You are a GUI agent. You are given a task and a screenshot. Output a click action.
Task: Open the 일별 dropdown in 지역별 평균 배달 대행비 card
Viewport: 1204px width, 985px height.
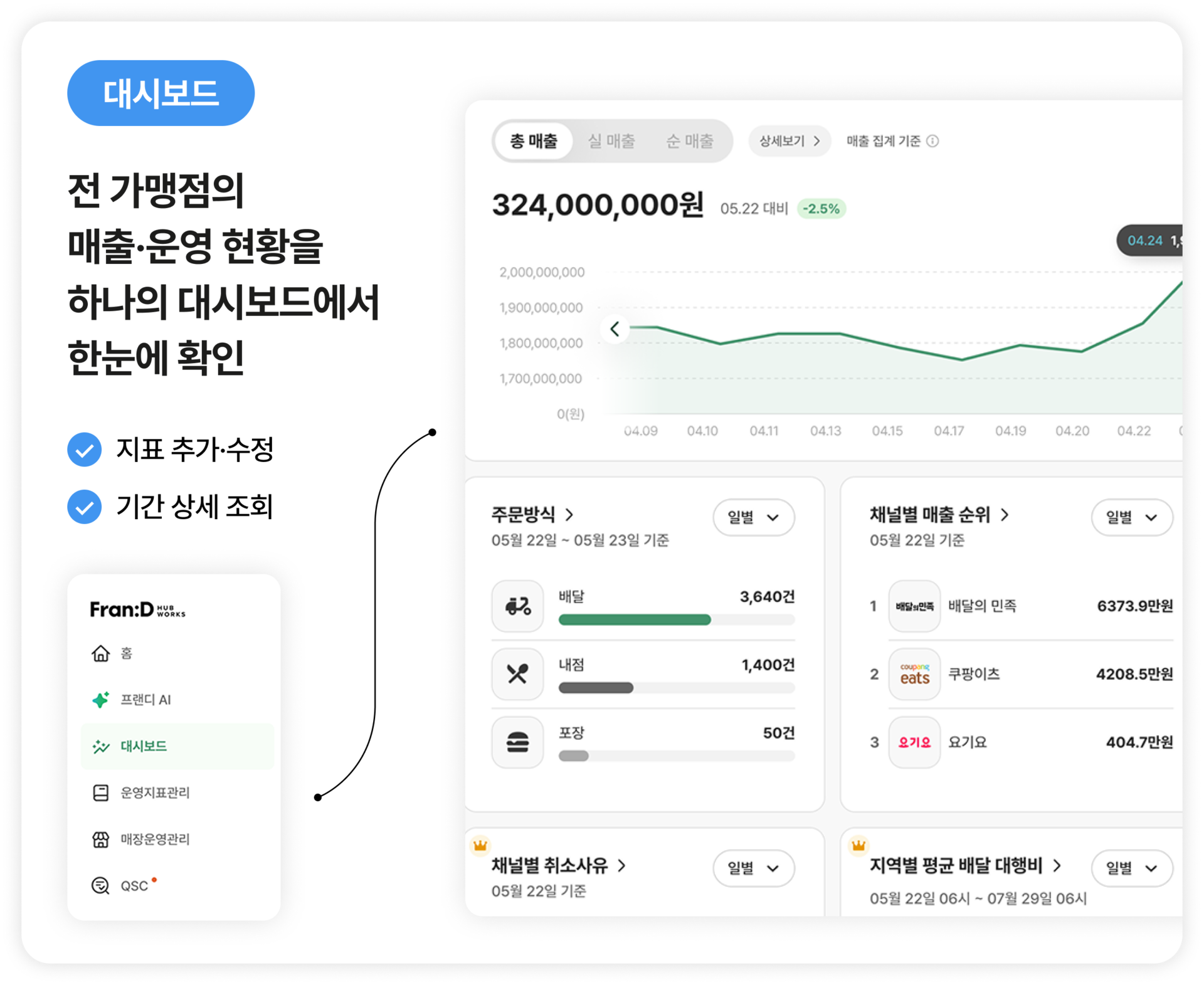[1132, 868]
